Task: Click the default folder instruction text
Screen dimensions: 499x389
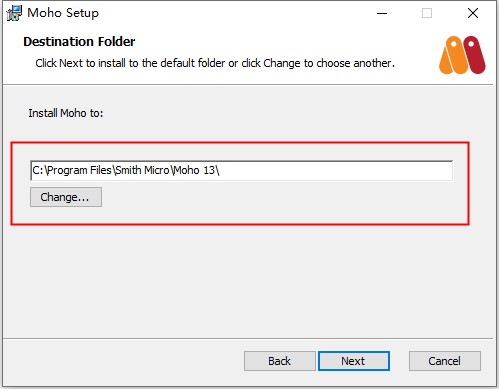Action: point(215,63)
